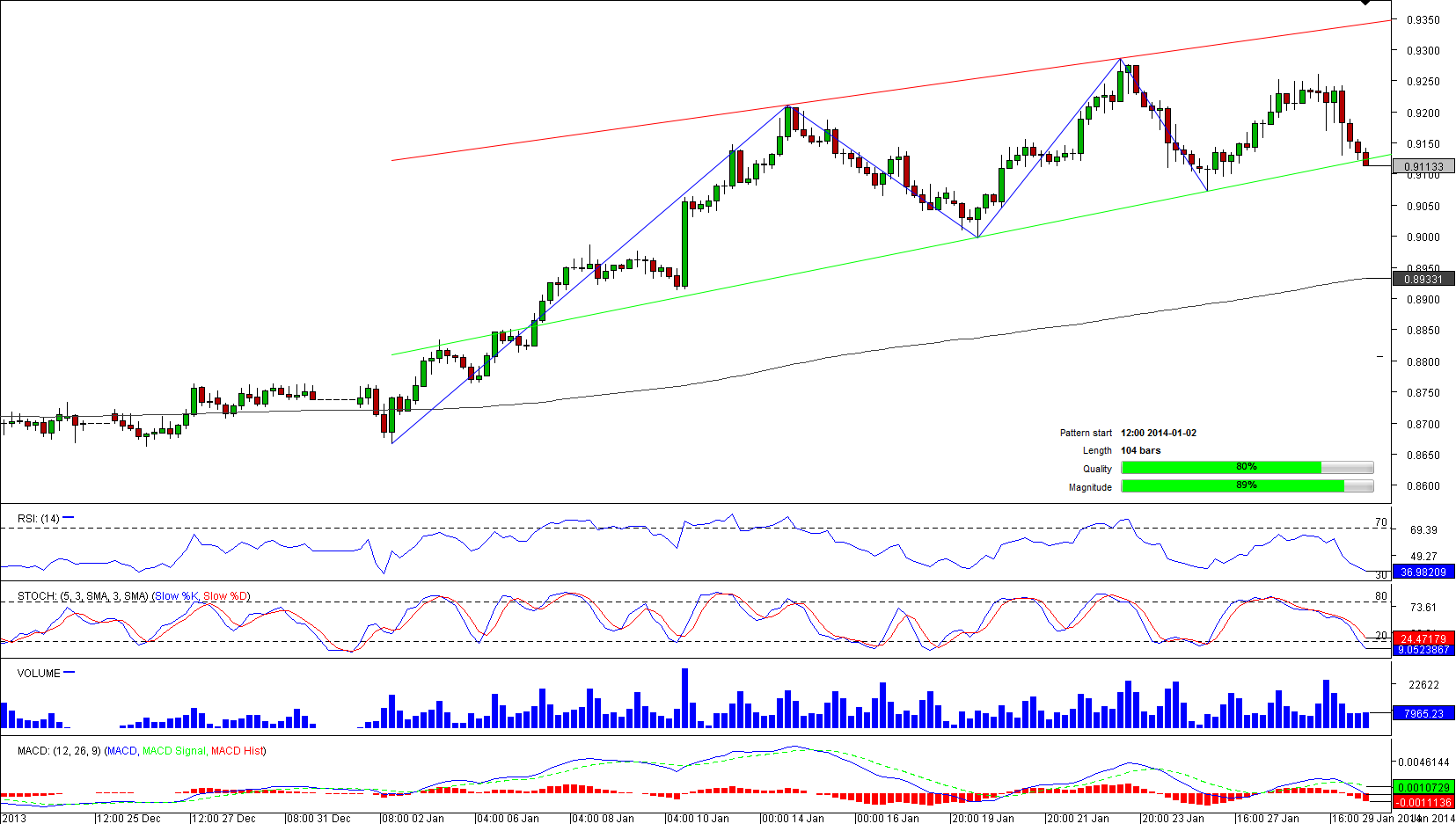1456x824 pixels.
Task: Click the MACD Hist legend text
Action: click(238, 751)
